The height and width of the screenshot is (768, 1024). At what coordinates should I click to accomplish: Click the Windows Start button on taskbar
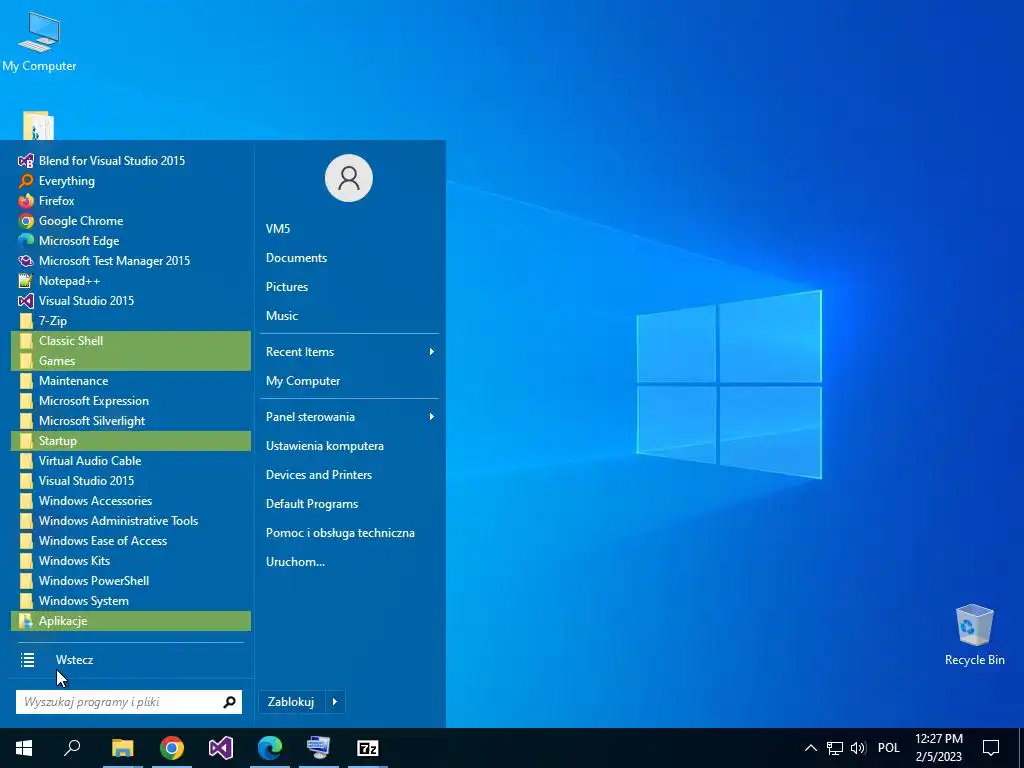point(24,748)
